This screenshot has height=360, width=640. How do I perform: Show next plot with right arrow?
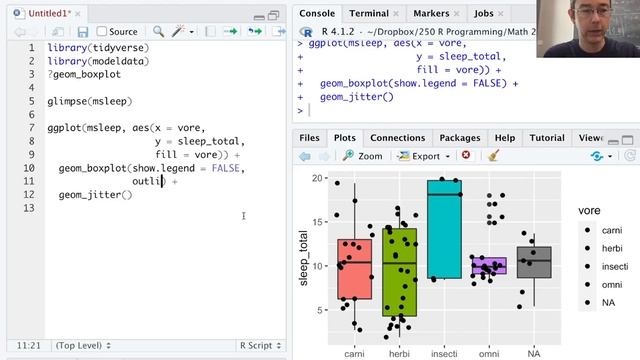tap(324, 156)
